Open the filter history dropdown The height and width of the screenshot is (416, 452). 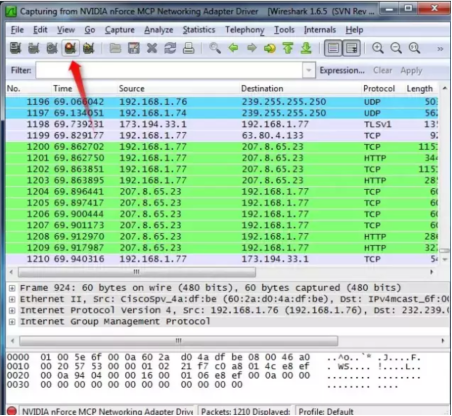[x=309, y=70]
